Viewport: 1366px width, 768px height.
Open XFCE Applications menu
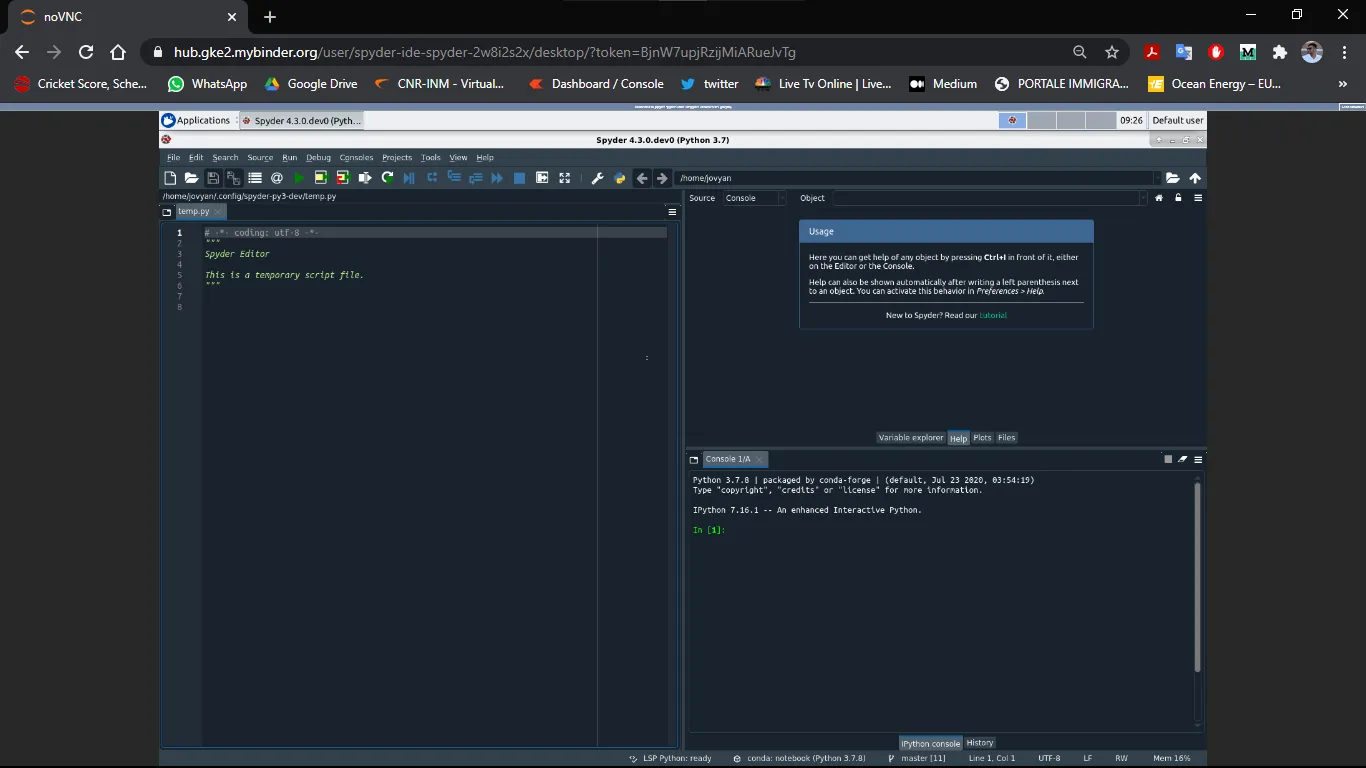point(197,120)
